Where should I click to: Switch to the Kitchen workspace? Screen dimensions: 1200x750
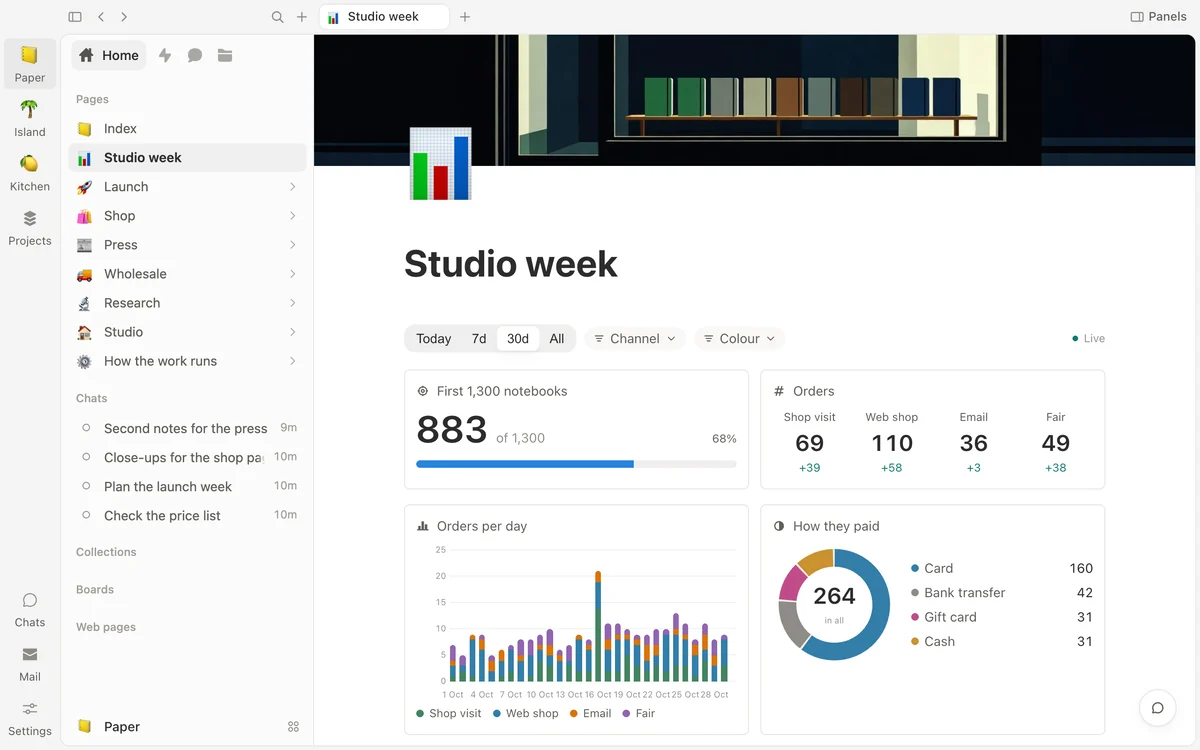(x=30, y=172)
